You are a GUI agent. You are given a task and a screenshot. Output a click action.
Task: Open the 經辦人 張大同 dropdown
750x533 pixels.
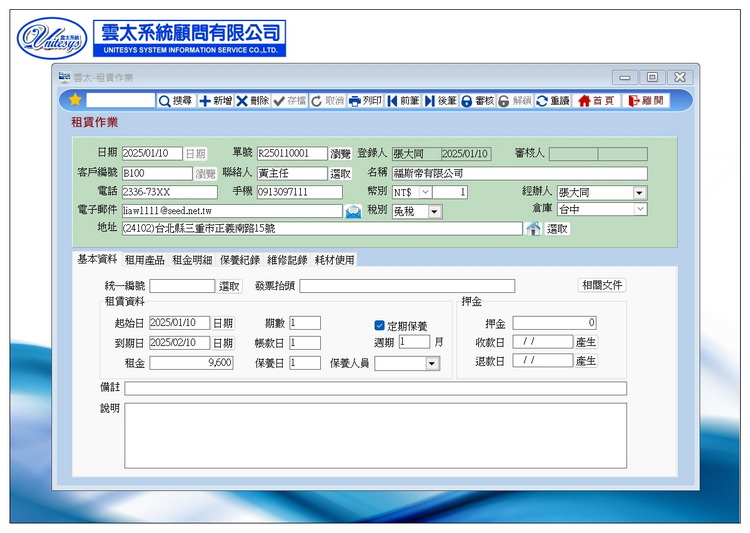pyautogui.click(x=640, y=193)
